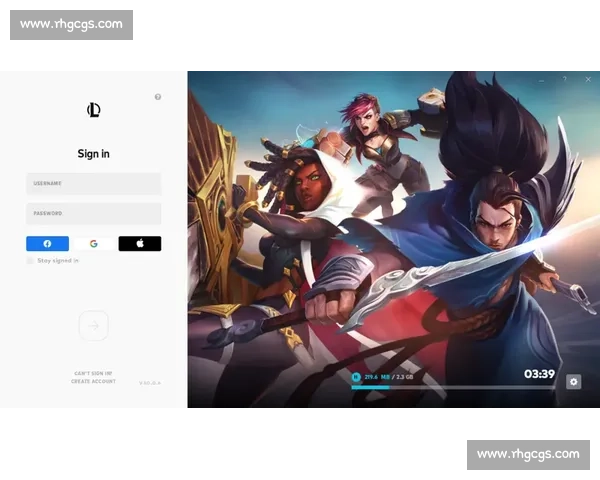This screenshot has height=480, width=600.
Task: Click the Sign in heading
Action: pyautogui.click(x=93, y=154)
